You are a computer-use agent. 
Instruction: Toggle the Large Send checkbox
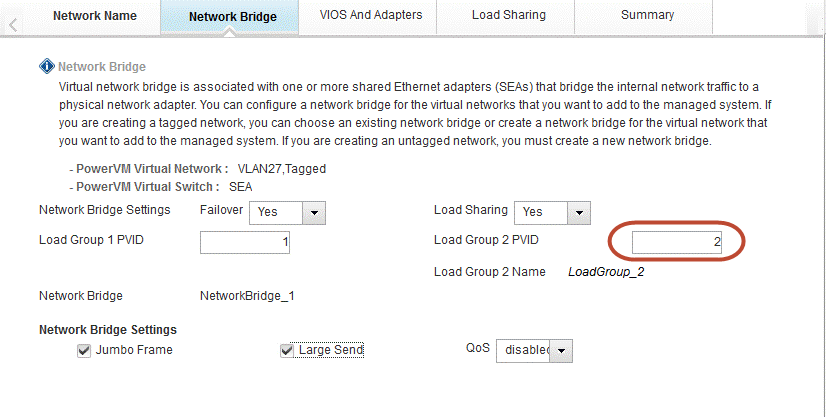click(287, 350)
